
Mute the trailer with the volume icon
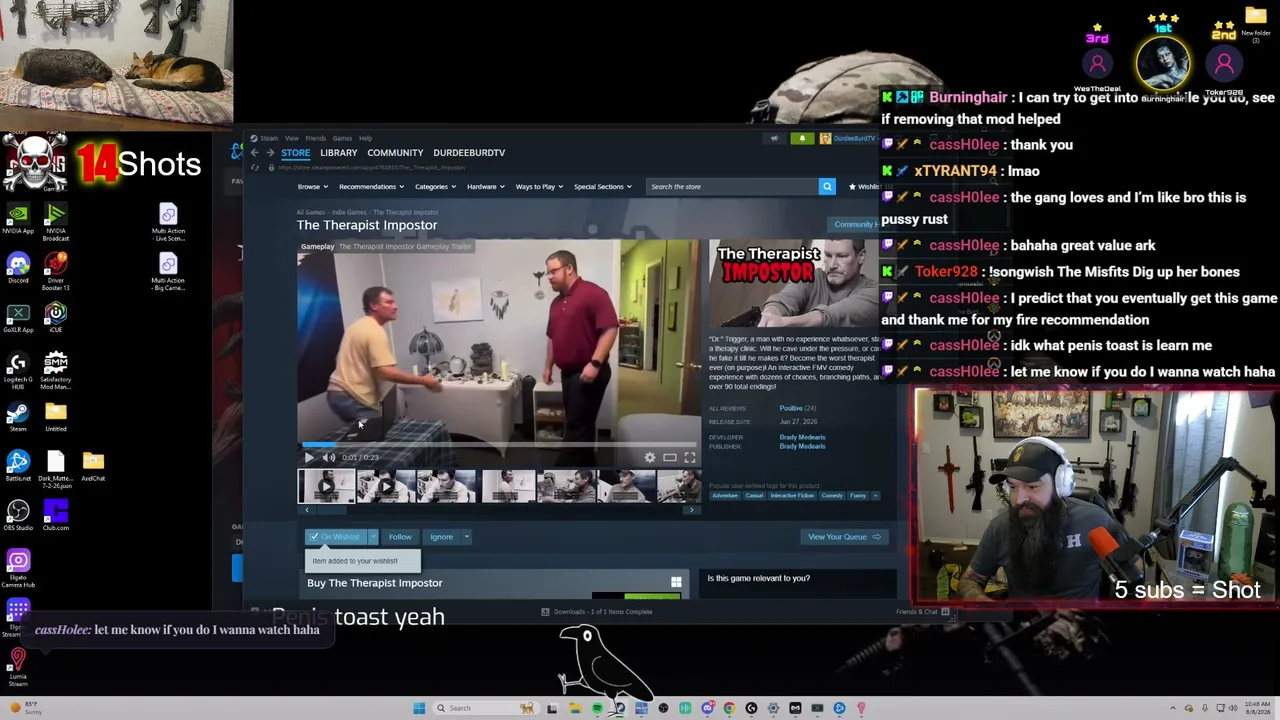coord(329,457)
